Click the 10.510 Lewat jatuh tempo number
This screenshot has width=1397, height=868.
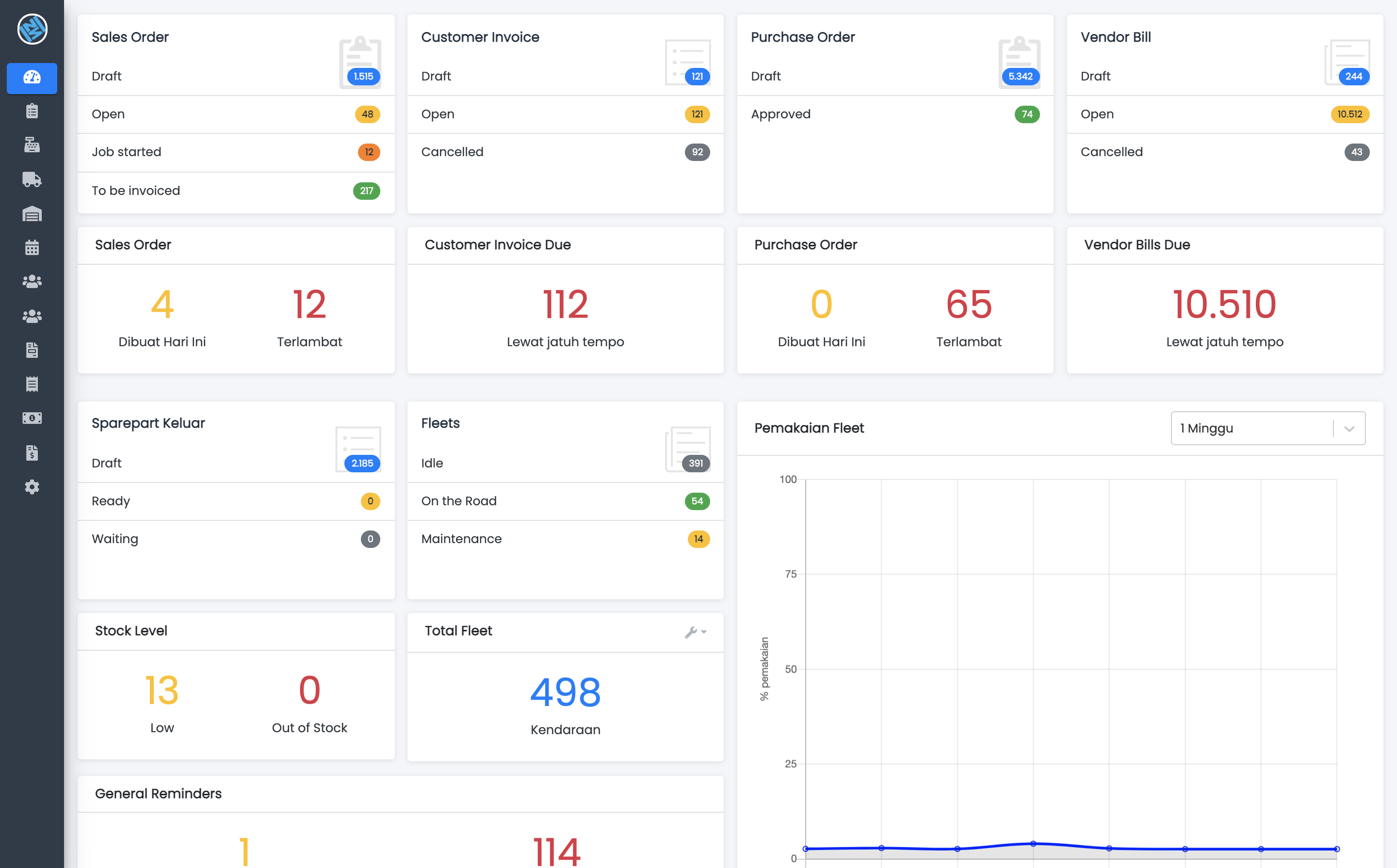(x=1224, y=304)
